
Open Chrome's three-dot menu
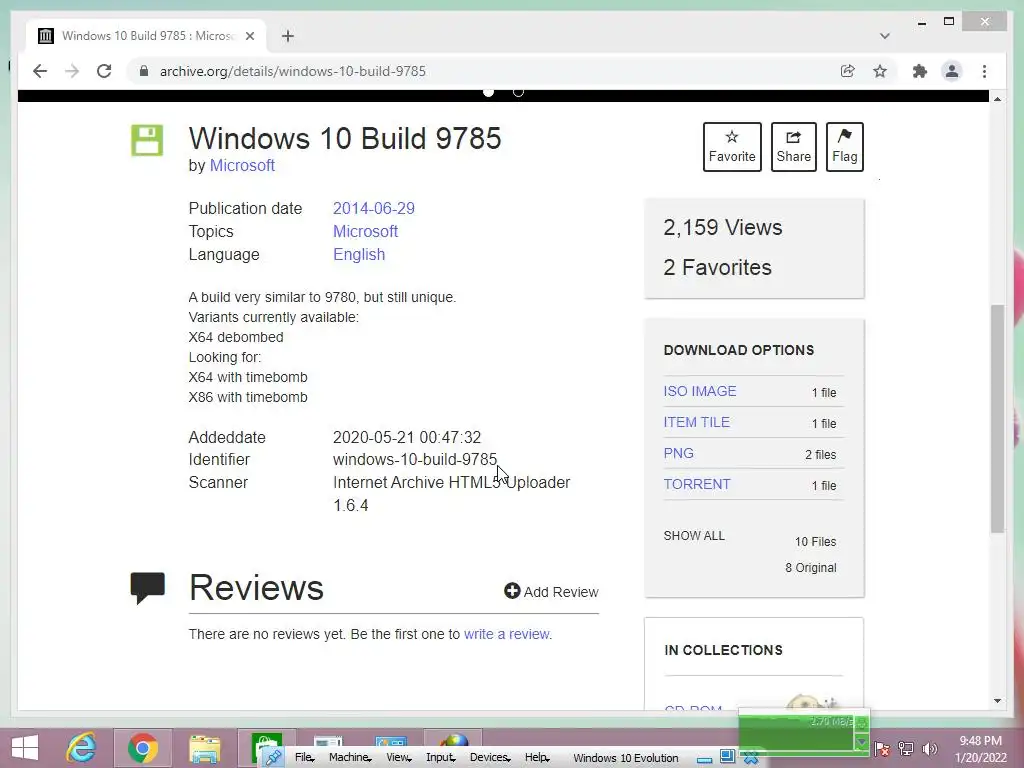point(984,71)
